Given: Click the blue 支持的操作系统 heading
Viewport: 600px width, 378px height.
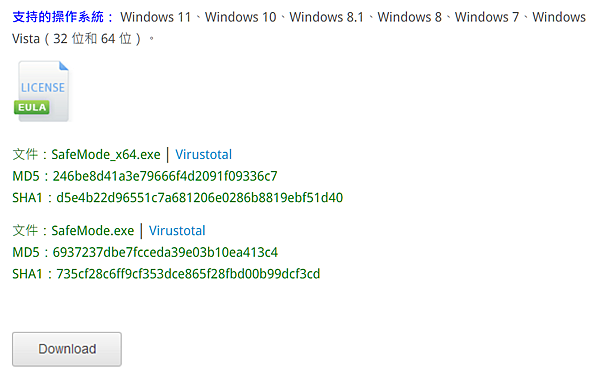Looking at the screenshot, I should click(58, 17).
